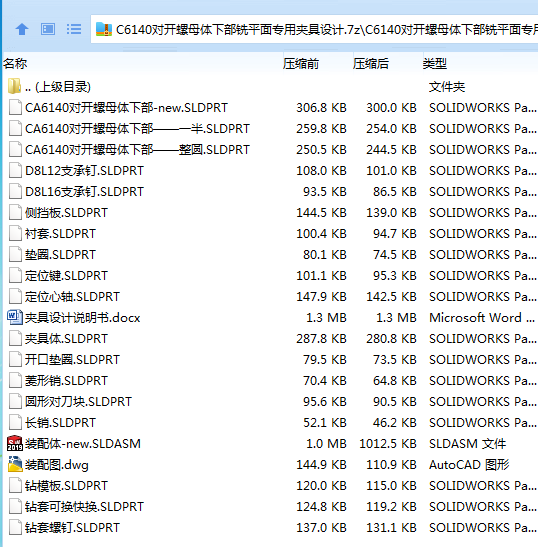
Task: Select 菱形销.SLDPRT file
Action: 66,380
